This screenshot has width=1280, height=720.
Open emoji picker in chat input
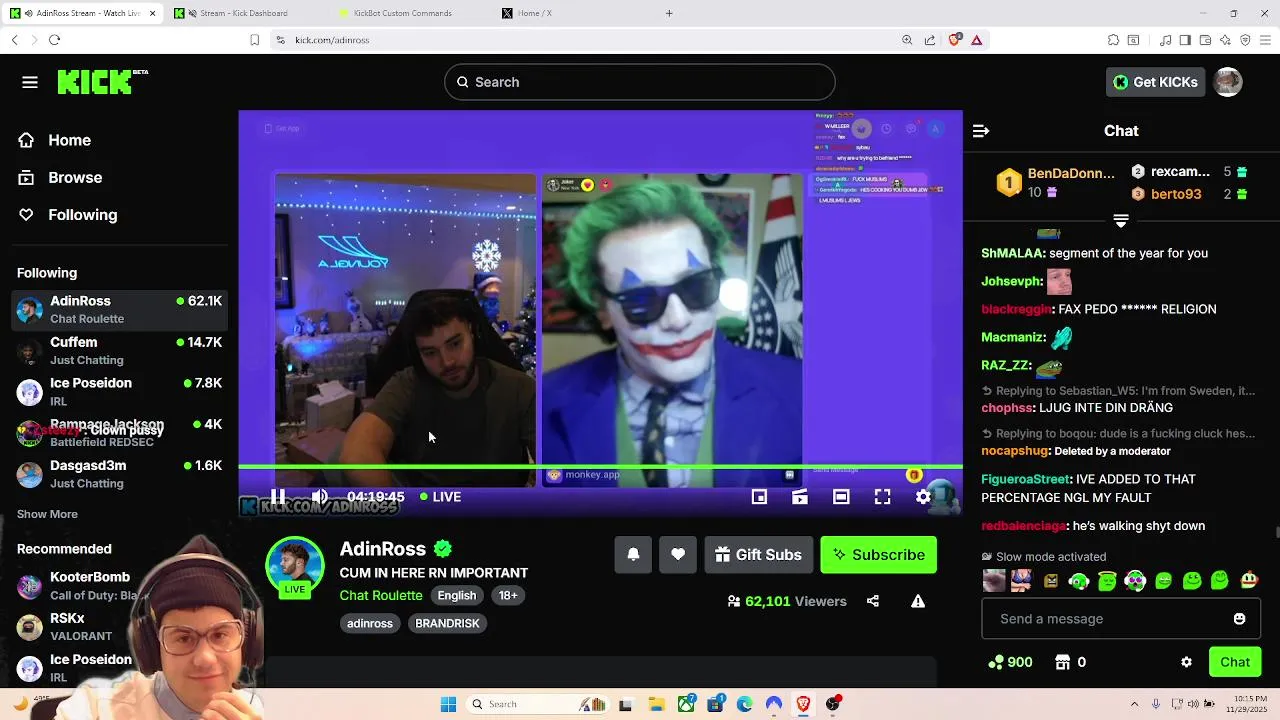click(x=1239, y=619)
